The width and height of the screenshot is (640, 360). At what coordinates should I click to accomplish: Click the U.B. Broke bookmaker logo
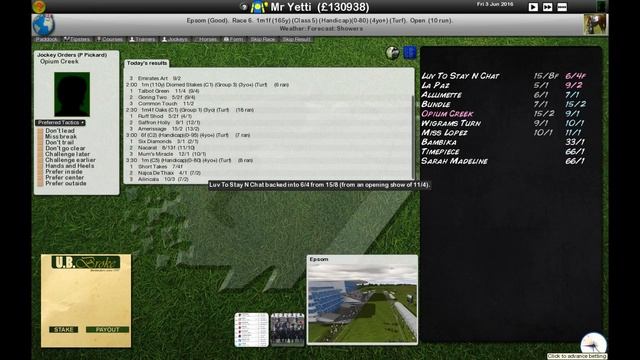point(86,262)
